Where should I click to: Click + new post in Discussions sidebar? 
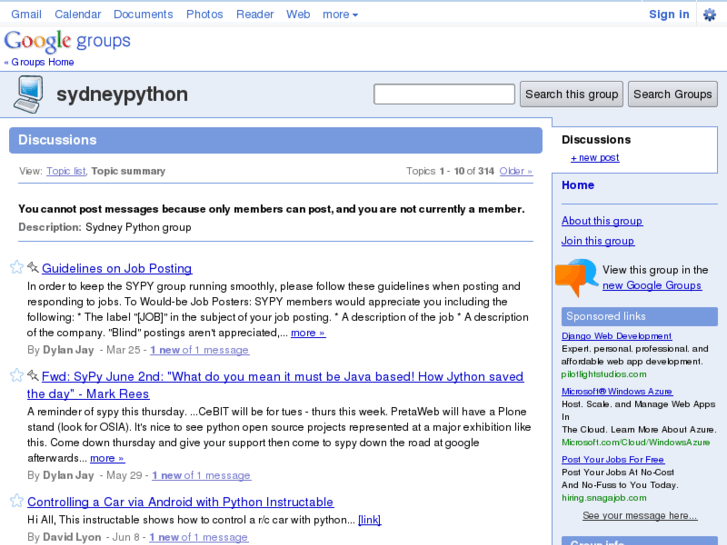pos(595,158)
